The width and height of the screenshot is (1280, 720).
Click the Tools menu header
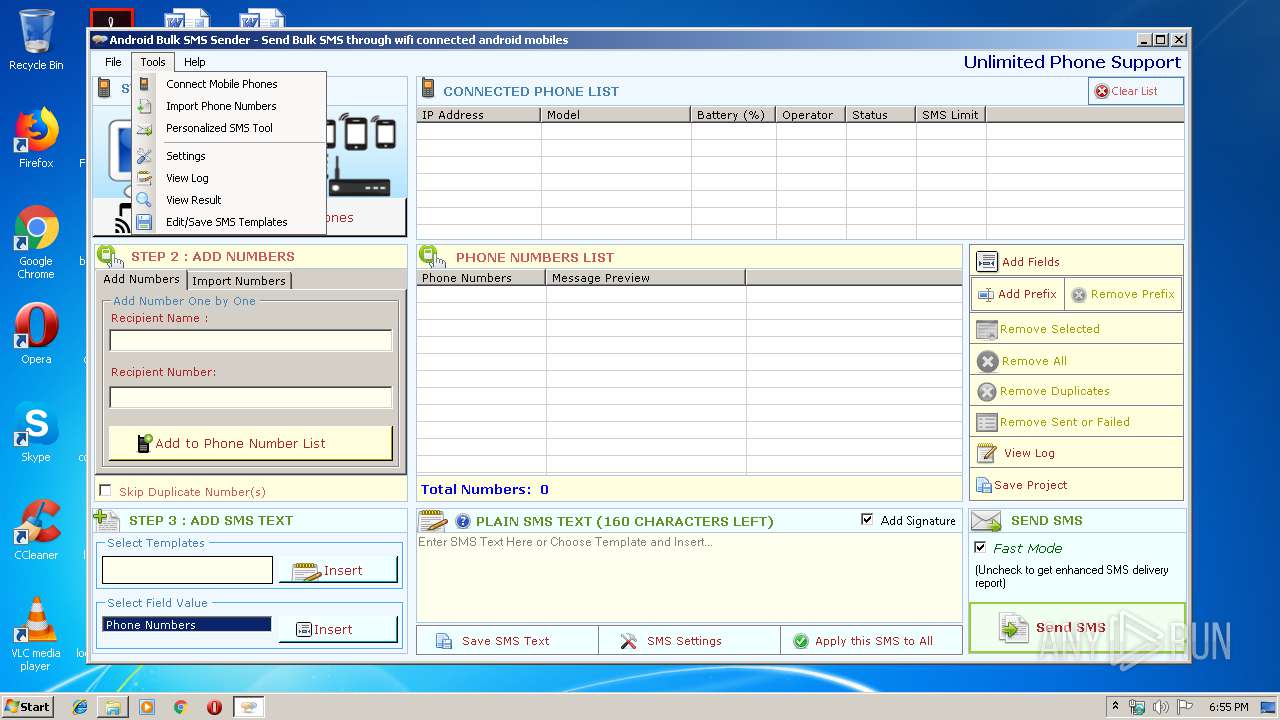coord(153,62)
